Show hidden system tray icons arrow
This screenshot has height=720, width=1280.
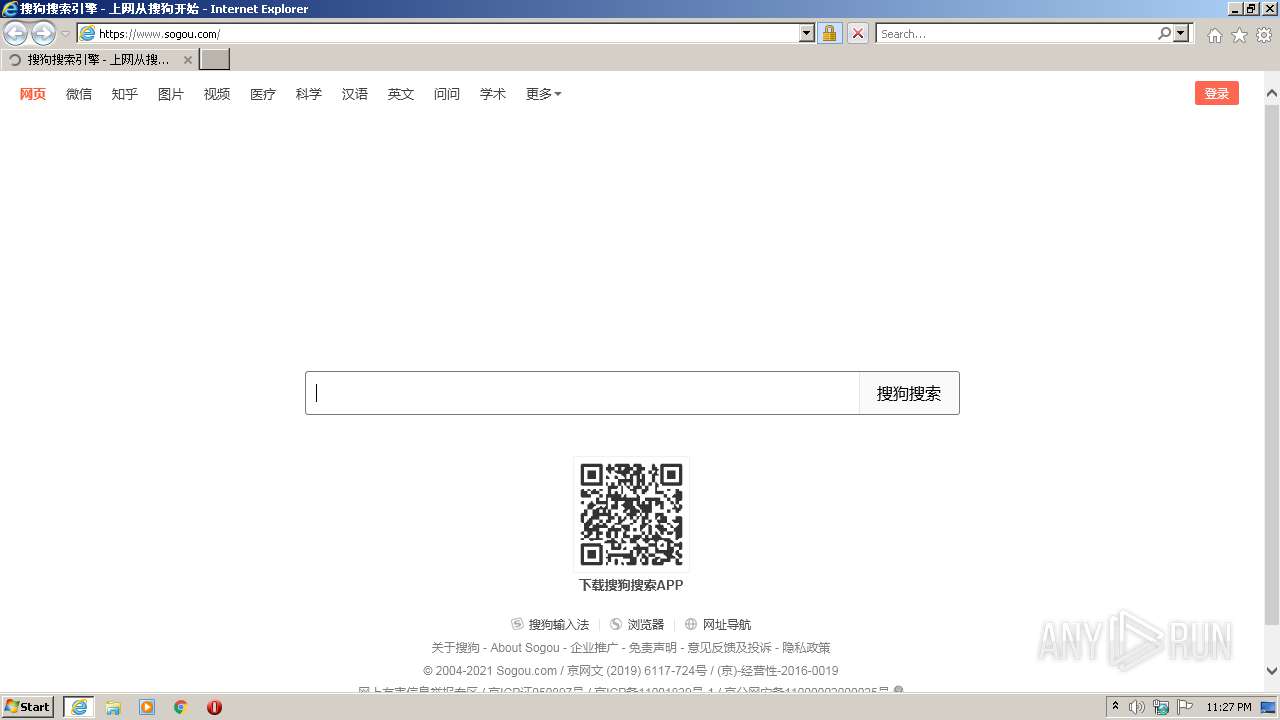[1115, 706]
